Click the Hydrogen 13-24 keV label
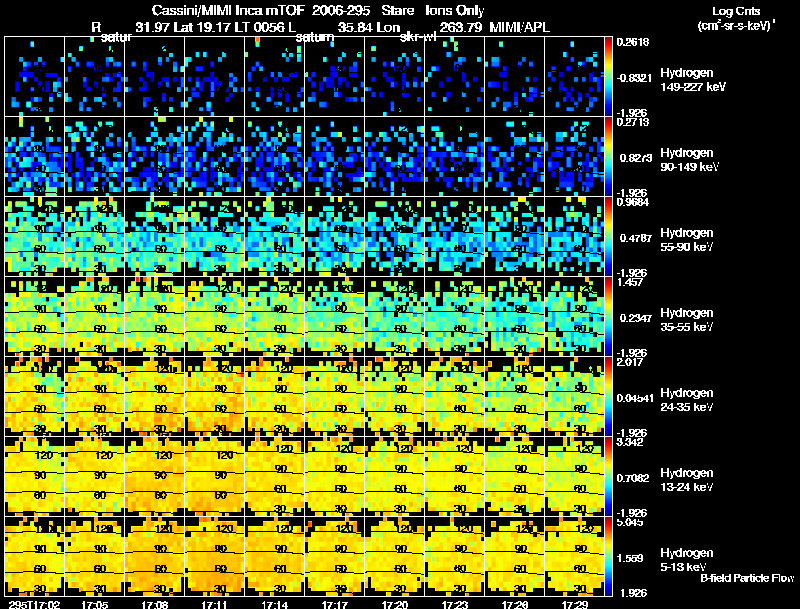Screen dimensions: 800x609 [687, 480]
